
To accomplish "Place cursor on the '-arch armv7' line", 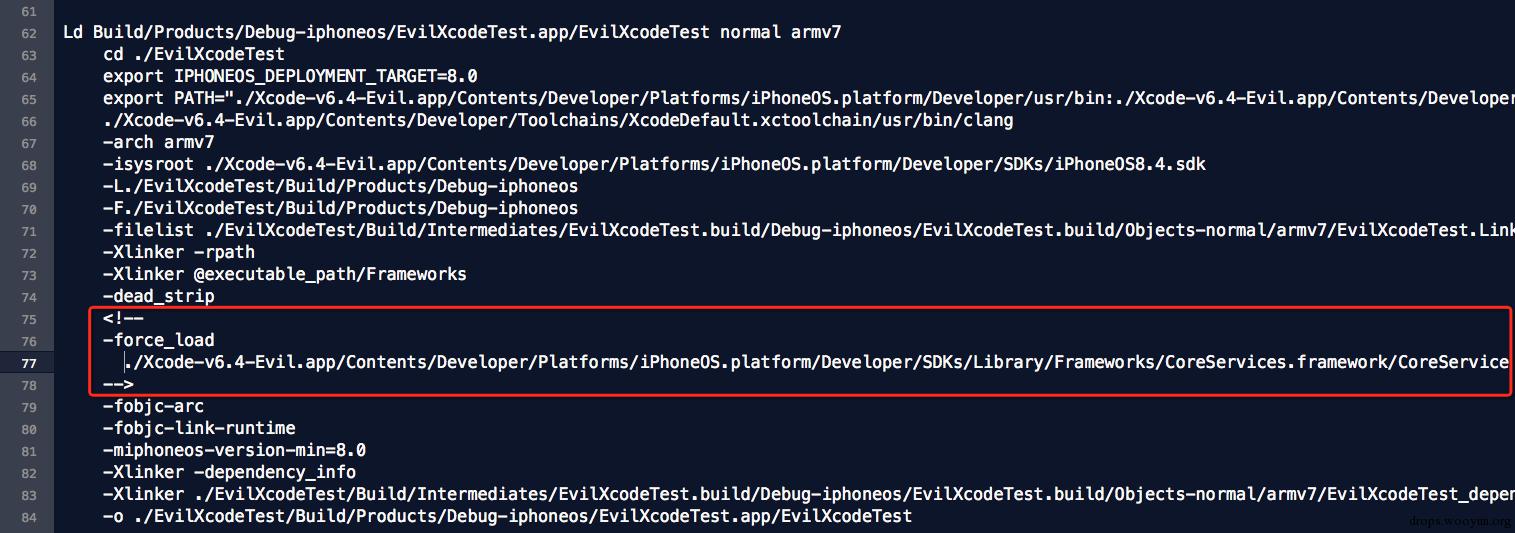I will (158, 143).
